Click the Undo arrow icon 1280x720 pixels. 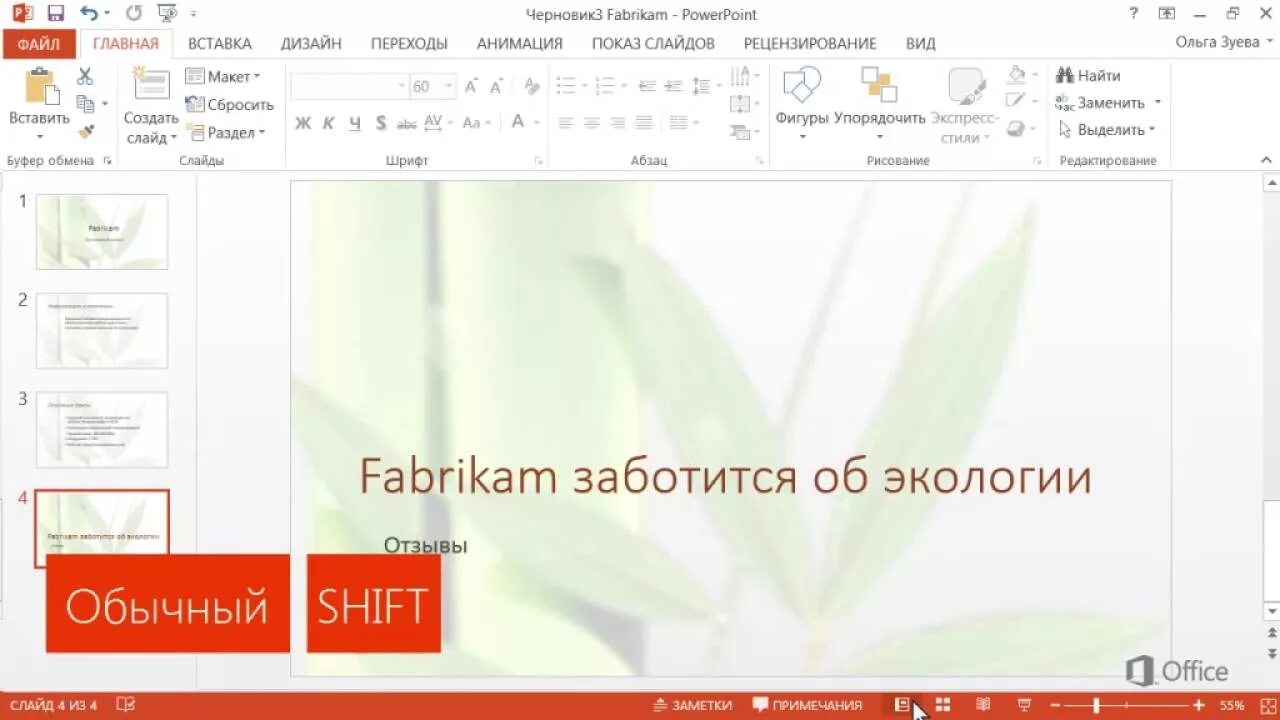89,14
